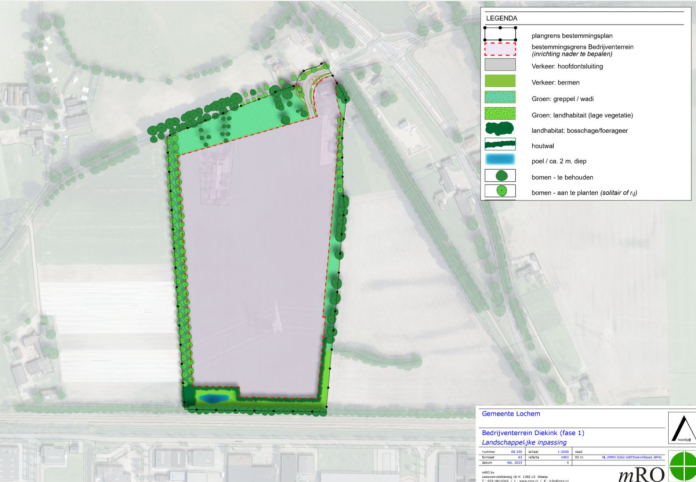
Task: Click the 'landhabitat: bosschage/foerageer' legend text
Action: pyautogui.click(x=580, y=130)
